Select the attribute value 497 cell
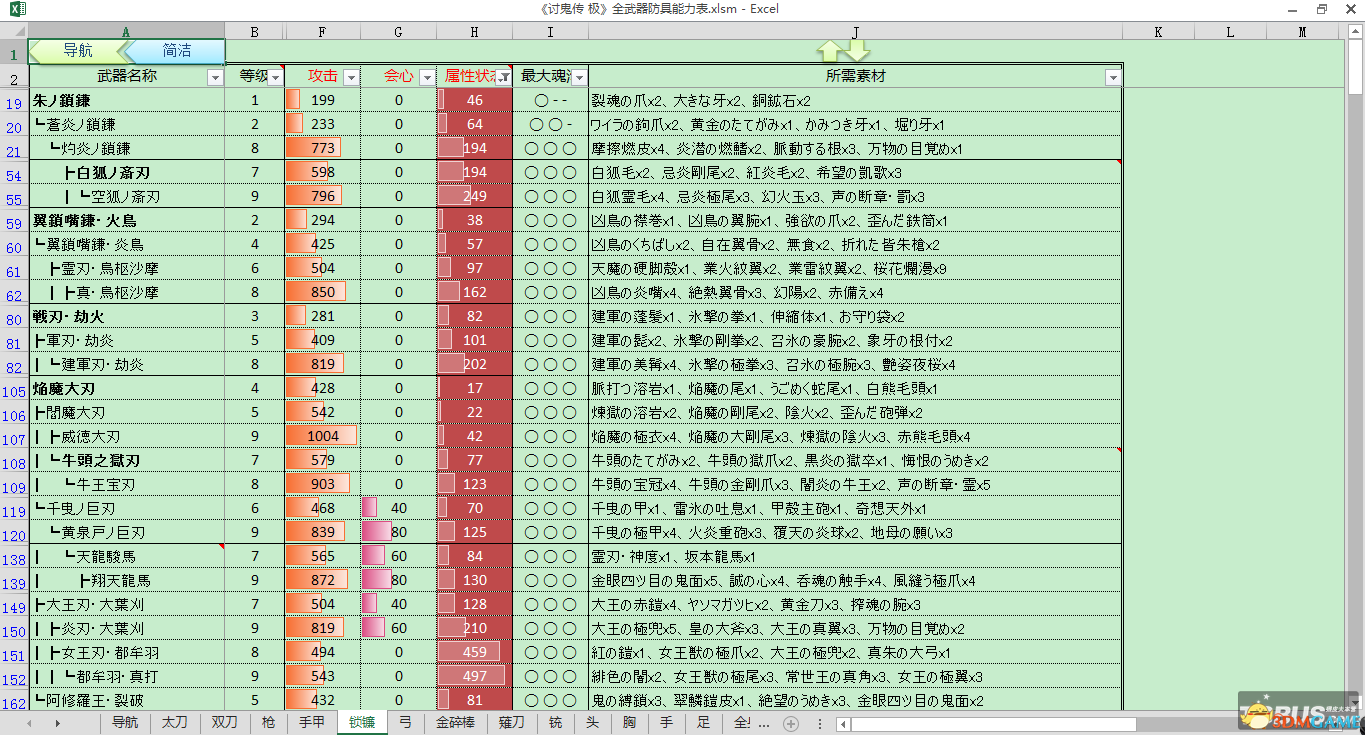The image size is (1365, 735). tap(474, 676)
